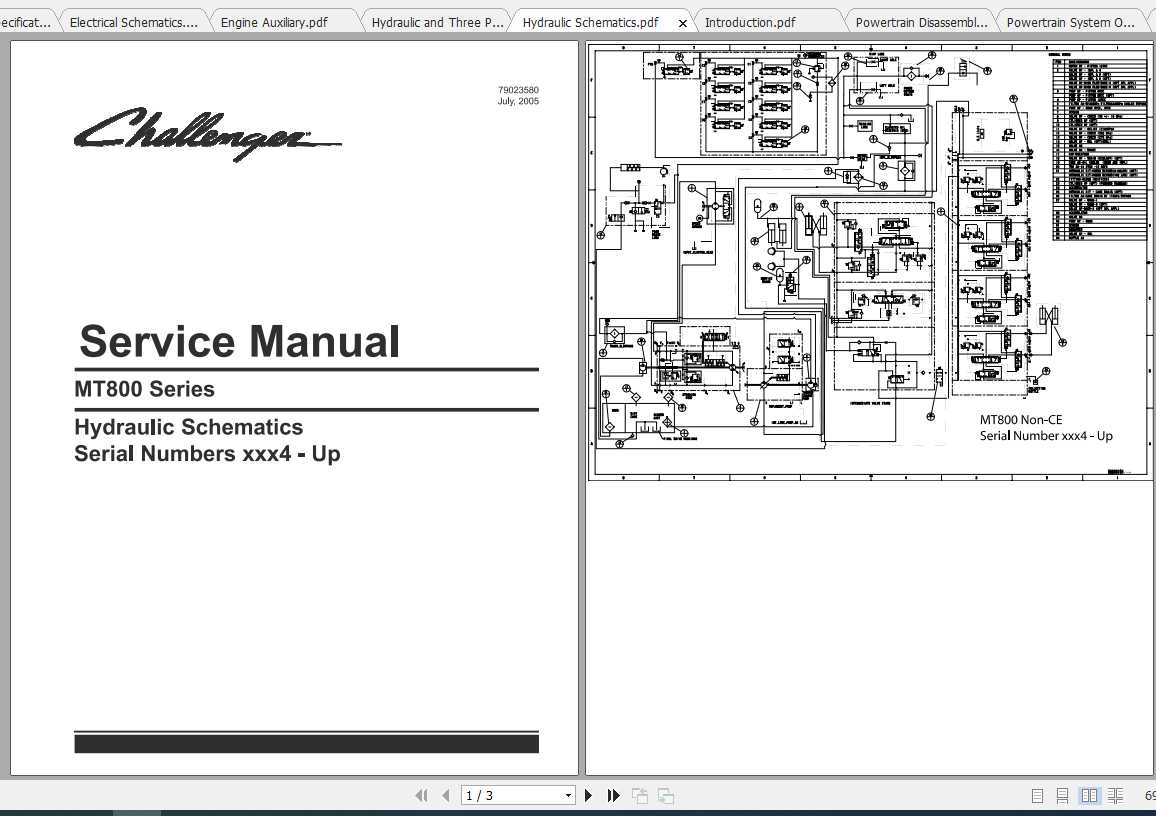Toggle two-page facing view
This screenshot has width=1156, height=816.
1089,795
